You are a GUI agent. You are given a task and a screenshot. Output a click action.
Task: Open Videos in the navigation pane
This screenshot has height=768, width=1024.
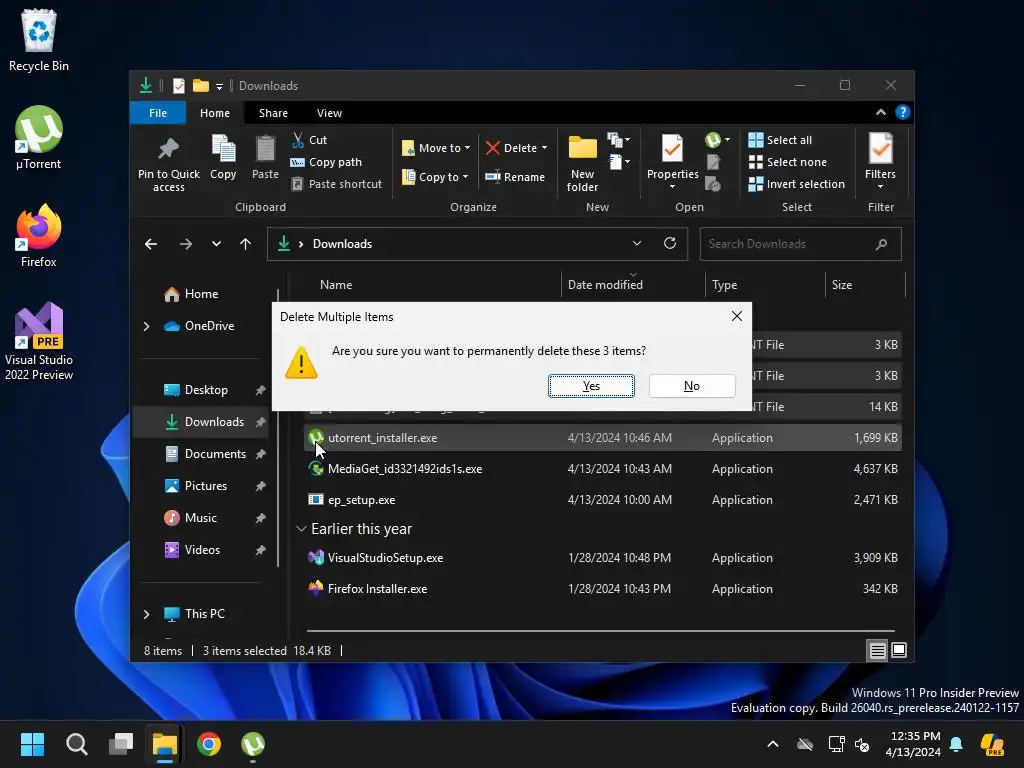pos(202,550)
